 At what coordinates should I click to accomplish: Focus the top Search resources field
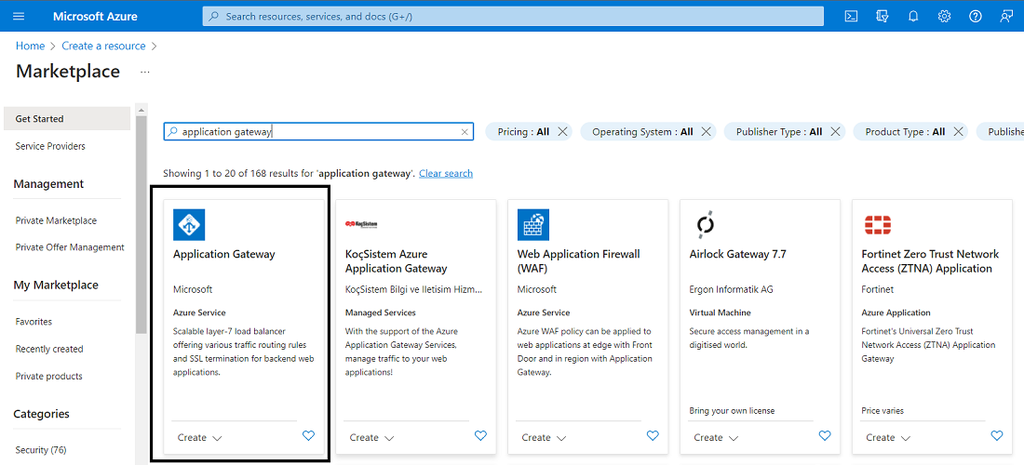tap(513, 16)
